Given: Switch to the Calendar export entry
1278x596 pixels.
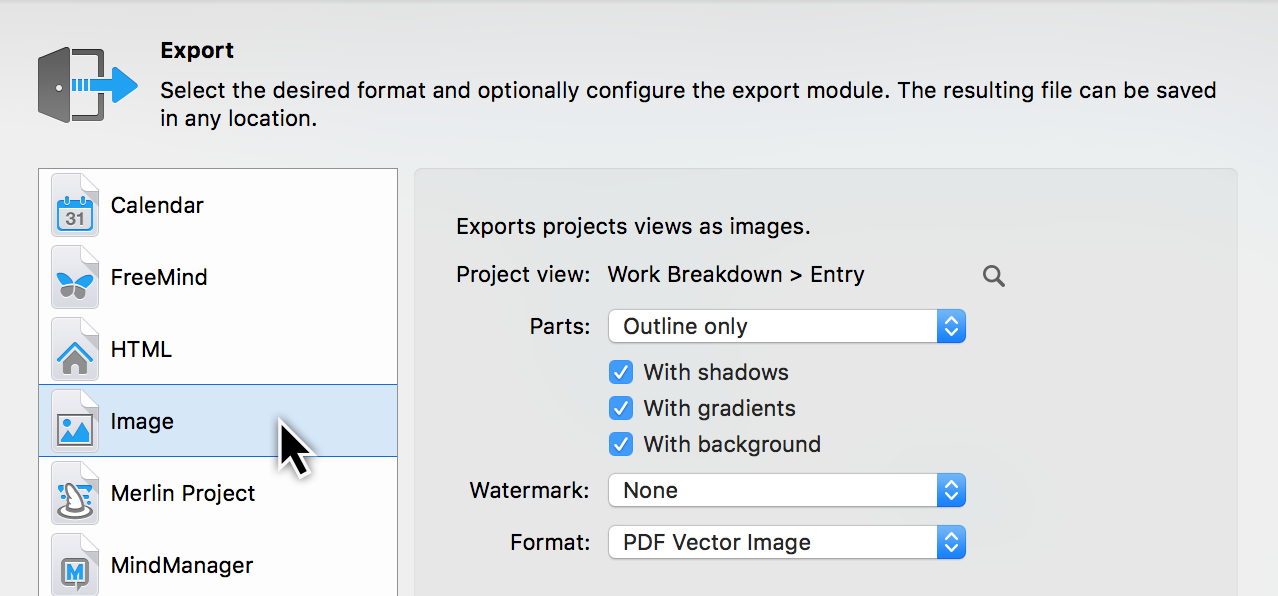Looking at the screenshot, I should tap(157, 205).
